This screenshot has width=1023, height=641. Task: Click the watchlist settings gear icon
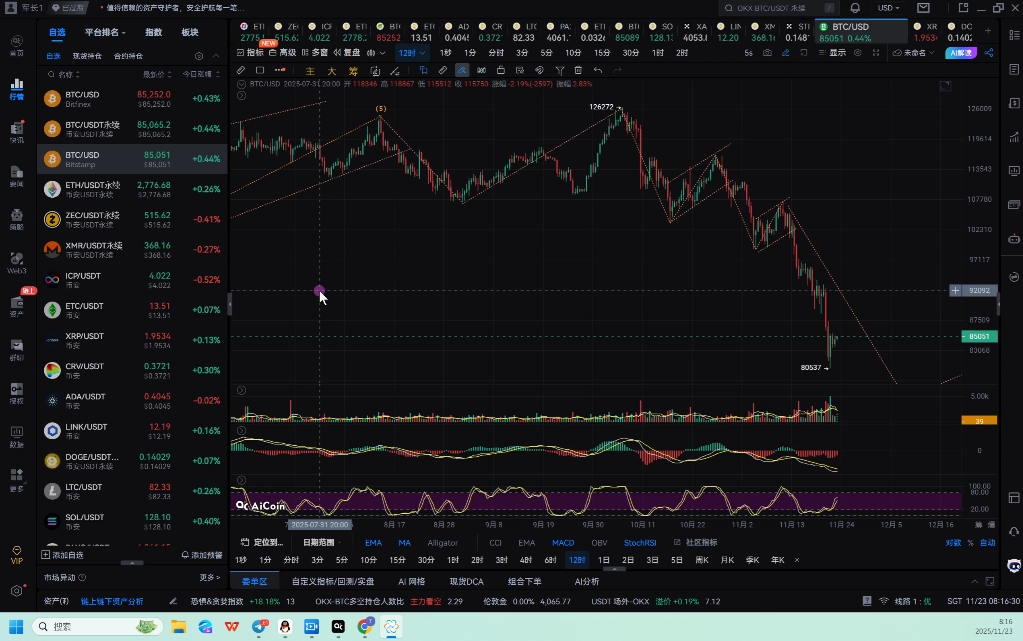(x=200, y=56)
